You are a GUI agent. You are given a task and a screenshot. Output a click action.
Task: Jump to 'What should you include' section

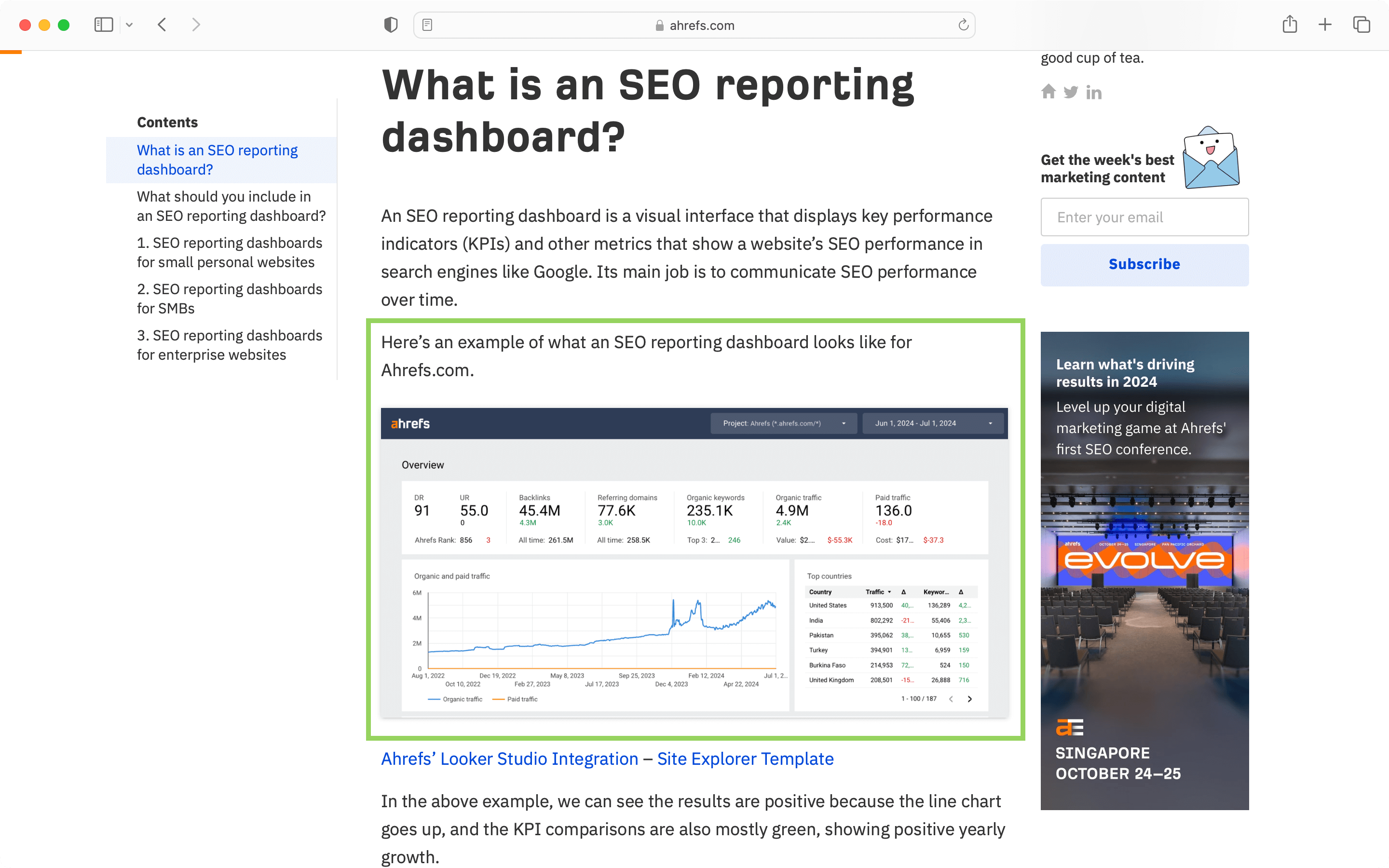tap(231, 206)
